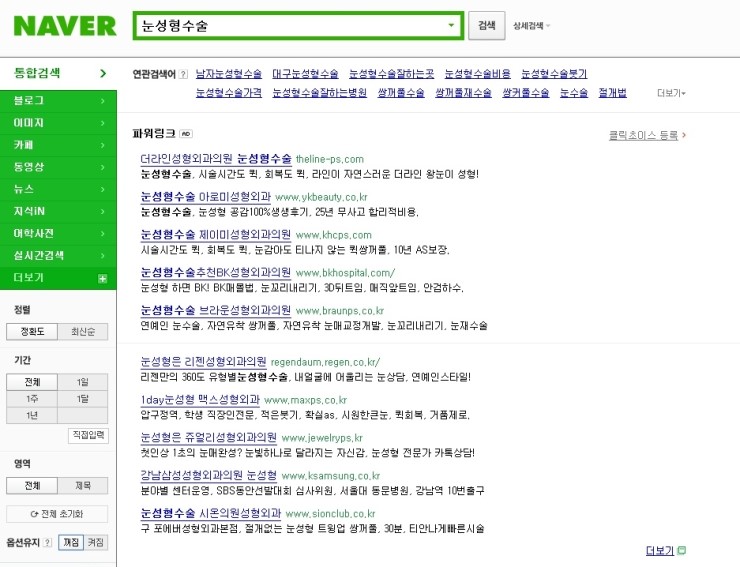Set period filter to 전체

[32, 382]
